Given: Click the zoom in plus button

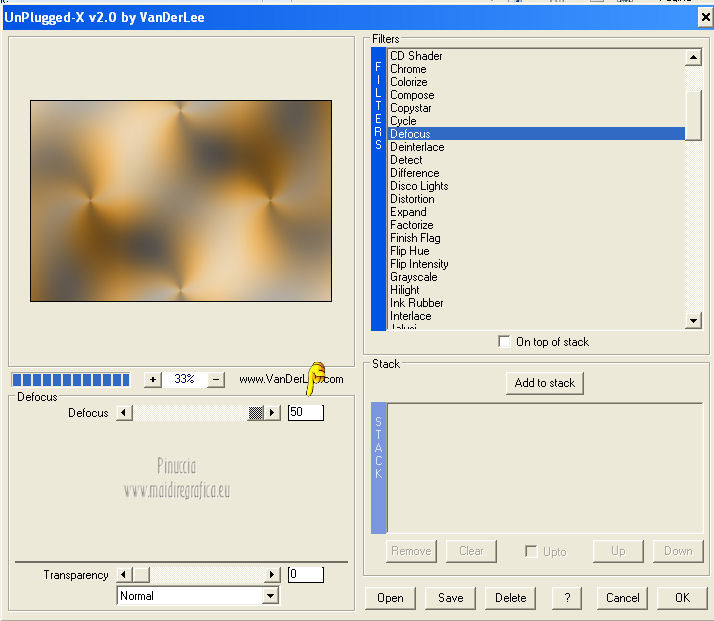Looking at the screenshot, I should click(153, 379).
